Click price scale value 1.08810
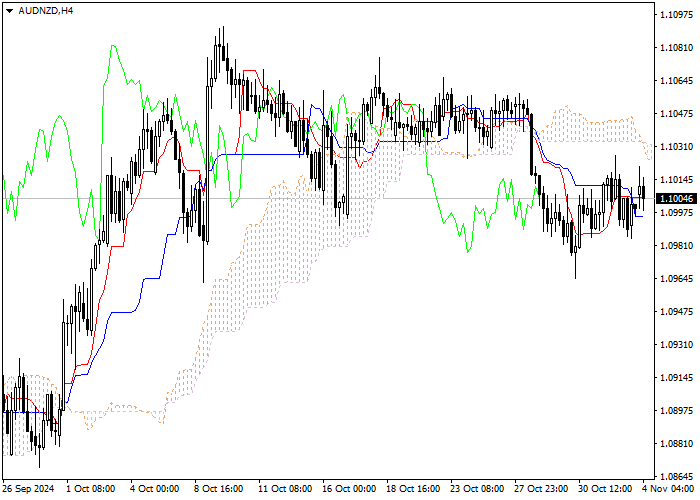Image resolution: width=700 pixels, height=500 pixels. coord(676,443)
